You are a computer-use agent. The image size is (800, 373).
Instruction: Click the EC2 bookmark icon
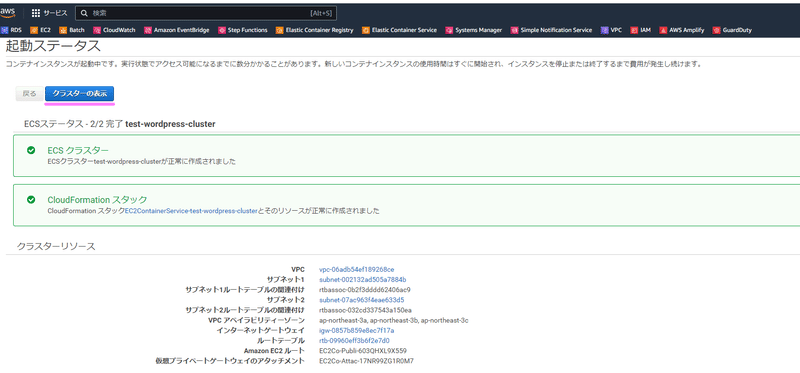34,30
